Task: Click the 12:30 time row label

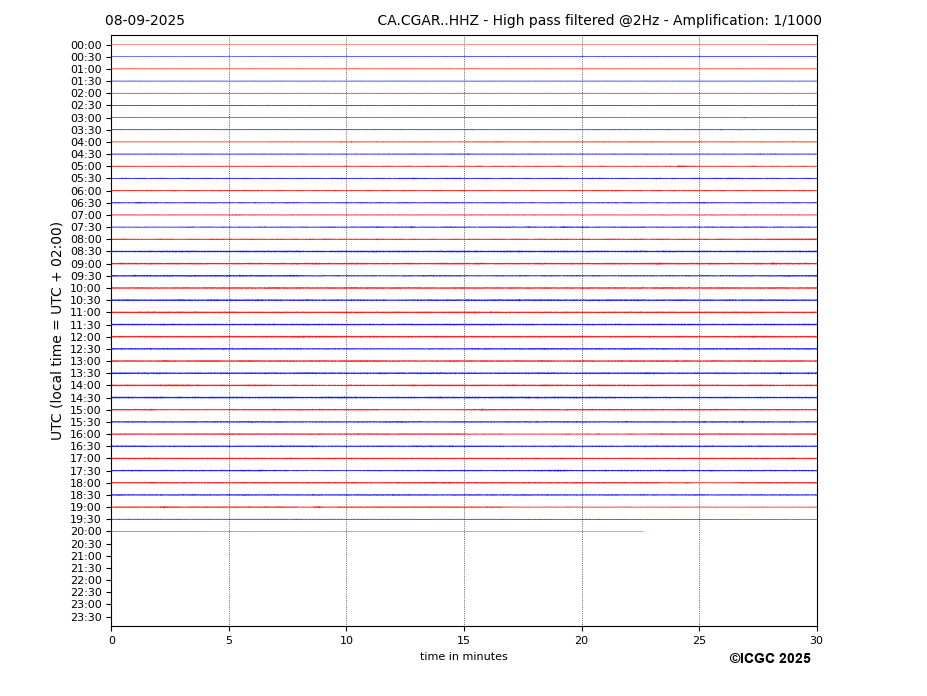Action: pyautogui.click(x=86, y=349)
